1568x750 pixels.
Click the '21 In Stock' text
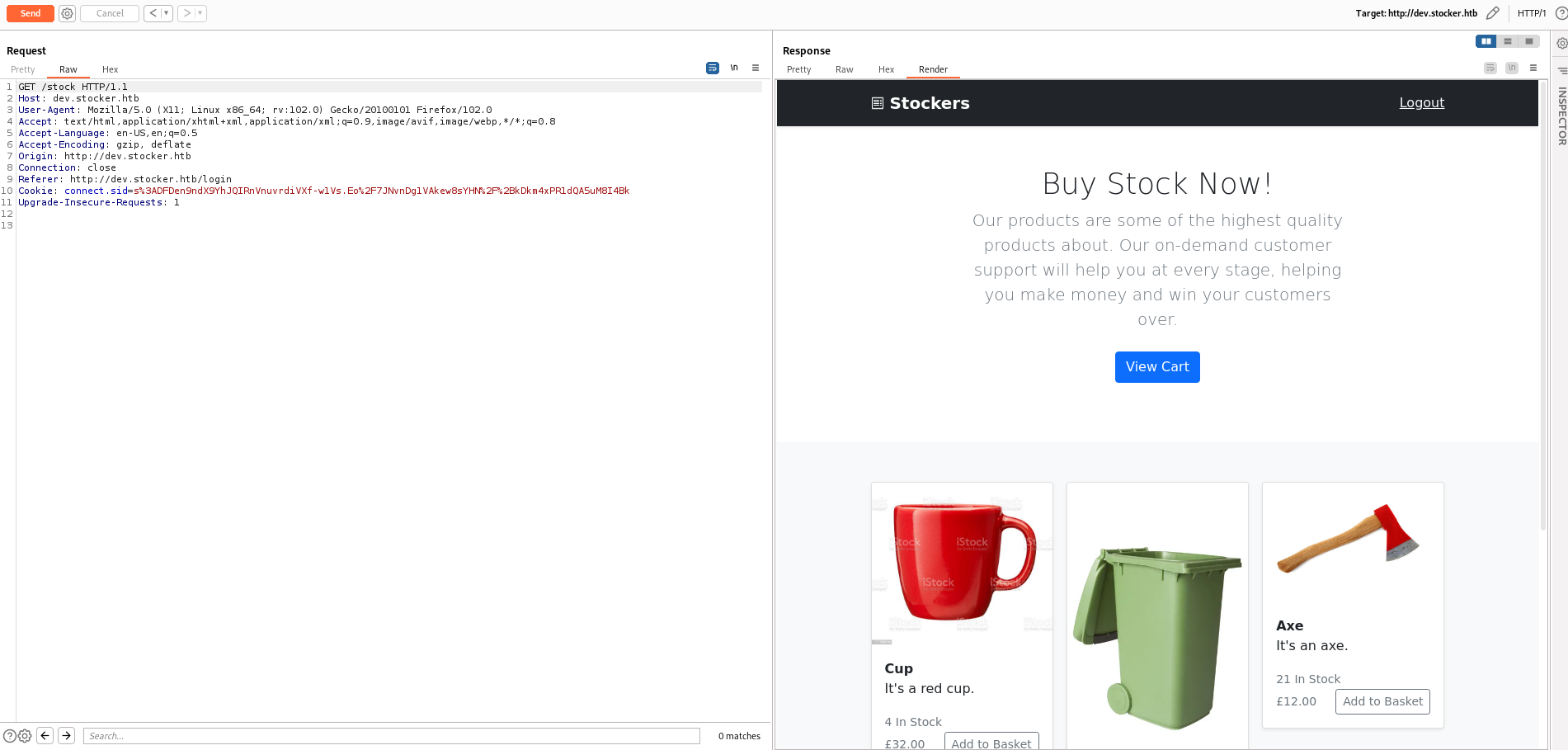tap(1308, 679)
